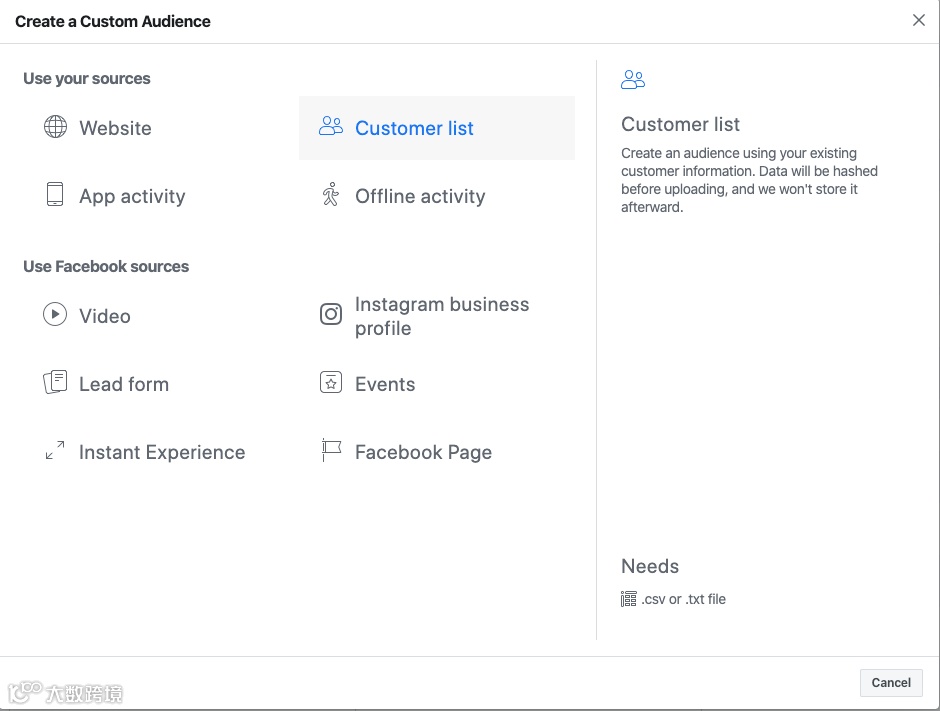Click the large people icon in details panel

633,79
